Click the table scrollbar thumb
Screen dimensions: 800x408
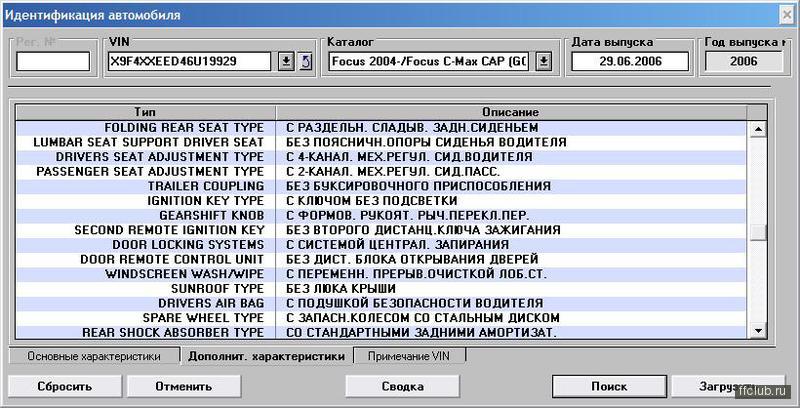coord(759,232)
